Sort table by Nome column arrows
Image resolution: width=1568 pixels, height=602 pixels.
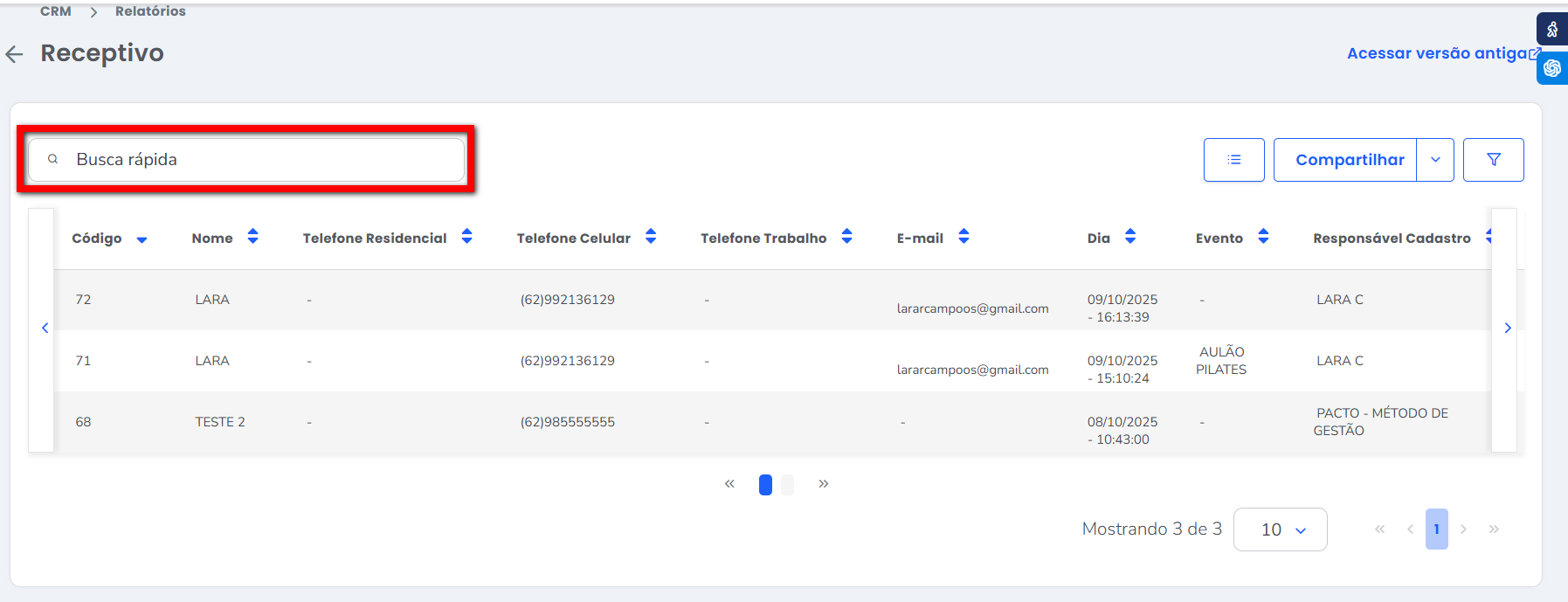click(252, 237)
